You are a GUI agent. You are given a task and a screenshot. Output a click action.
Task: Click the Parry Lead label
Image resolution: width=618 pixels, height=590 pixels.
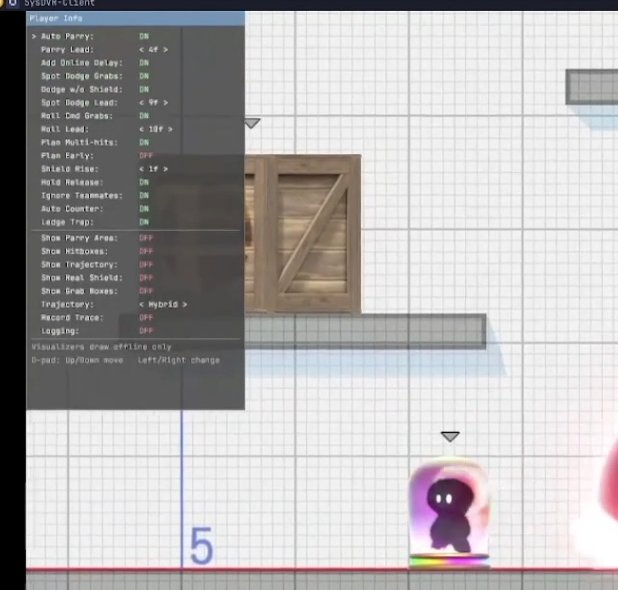tap(67, 50)
